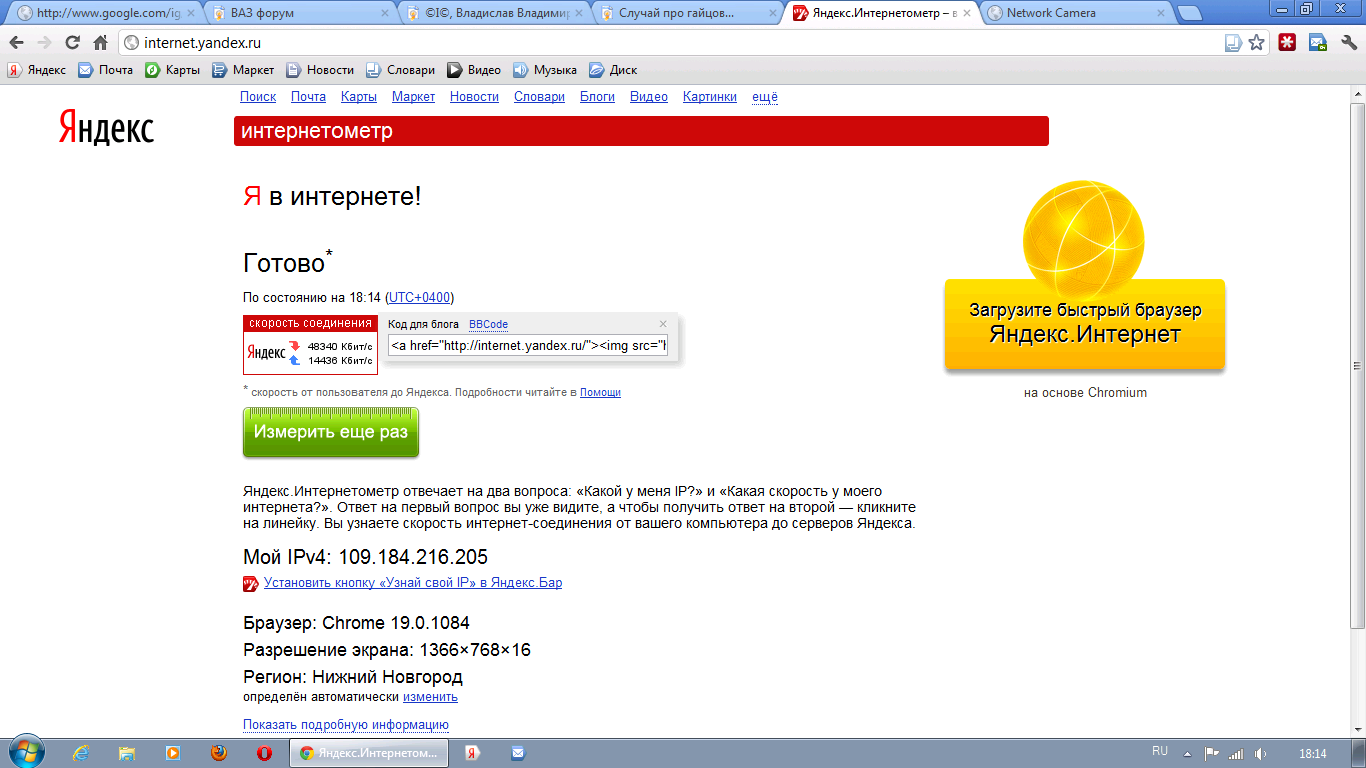Launch Internet Explorer from the taskbar
The image size is (1366, 768).
point(81,753)
